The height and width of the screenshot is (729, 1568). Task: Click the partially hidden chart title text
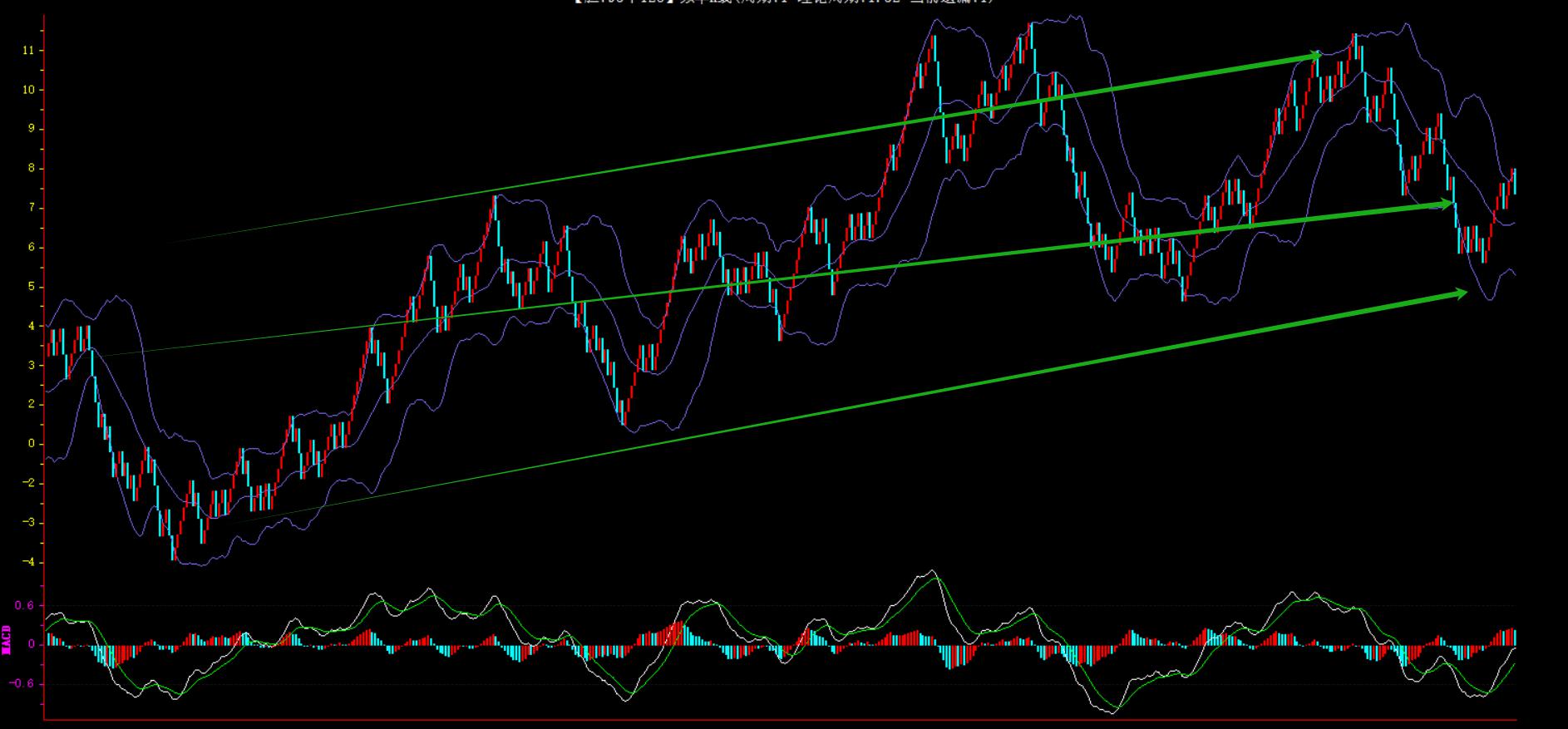point(783,2)
